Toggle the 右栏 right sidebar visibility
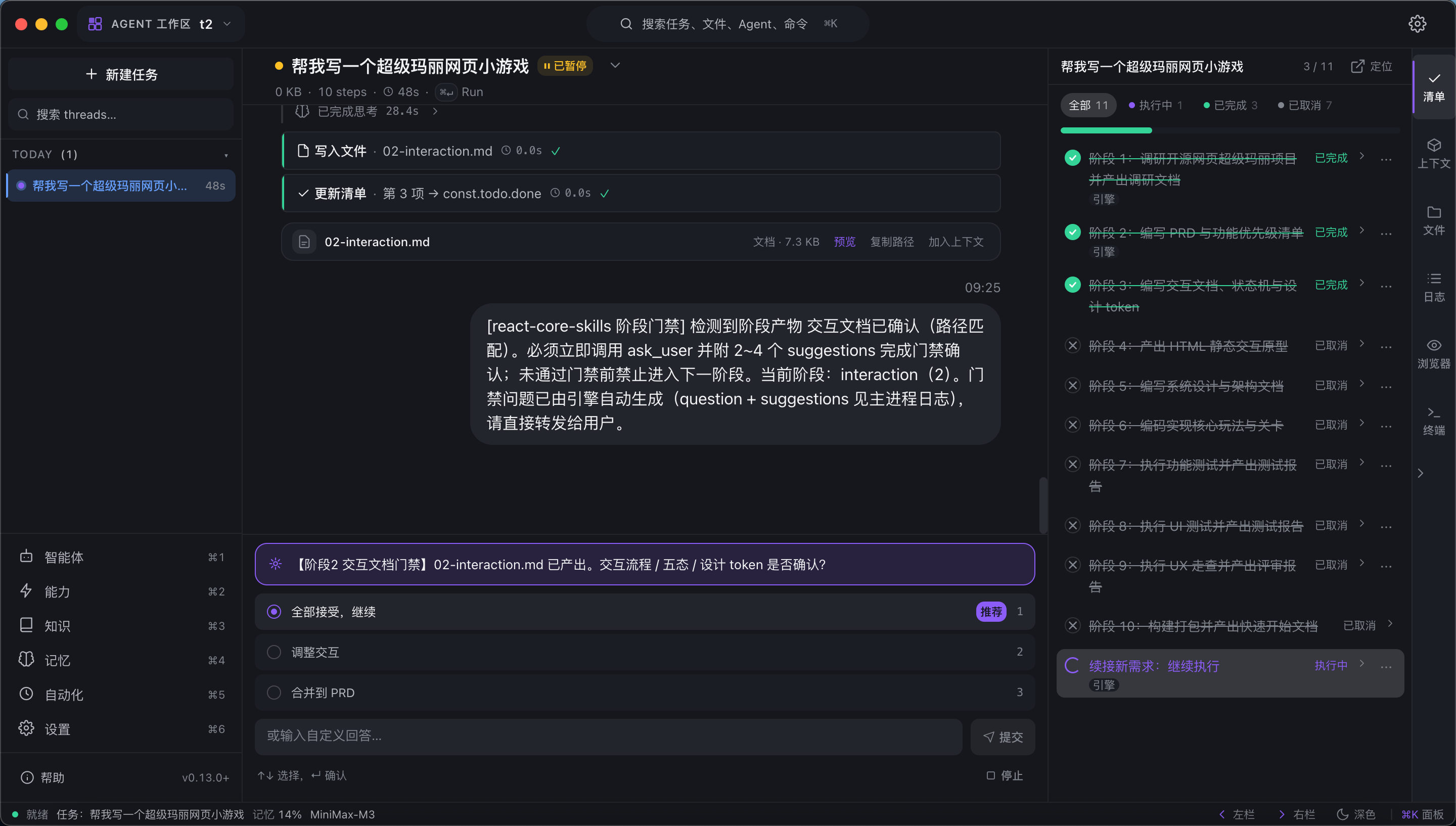Screen dimensions: 1456x826 pyautogui.click(x=1297, y=814)
